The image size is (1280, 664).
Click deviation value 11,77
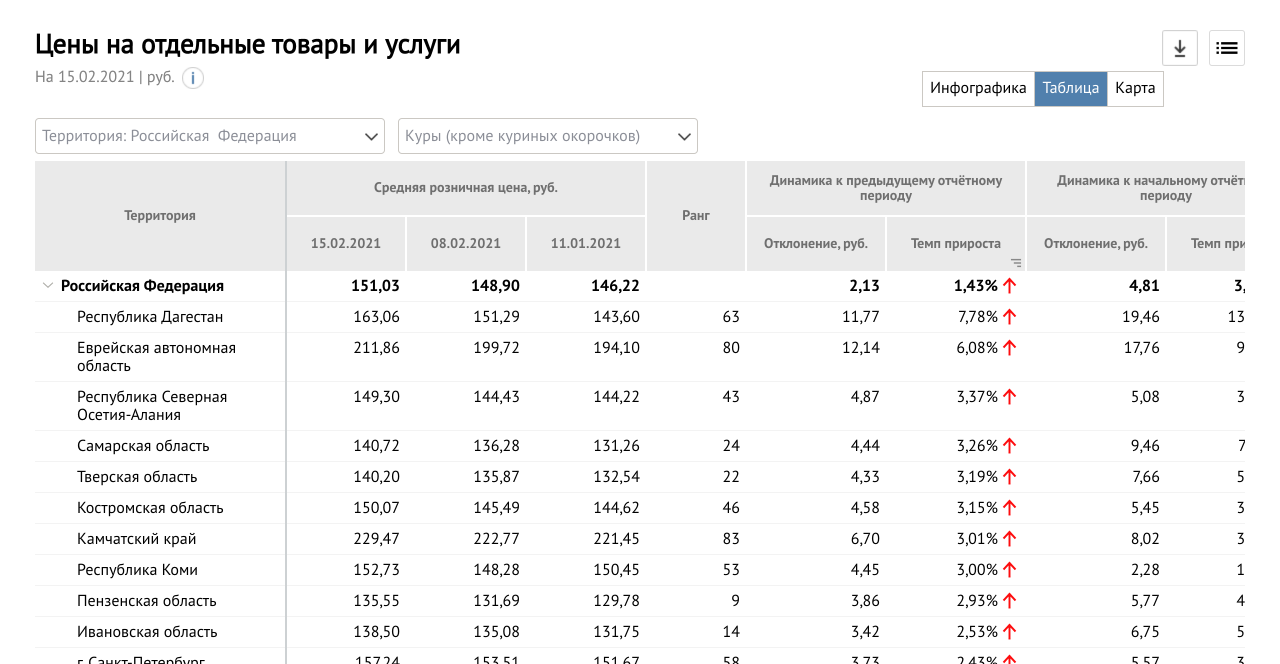861,317
